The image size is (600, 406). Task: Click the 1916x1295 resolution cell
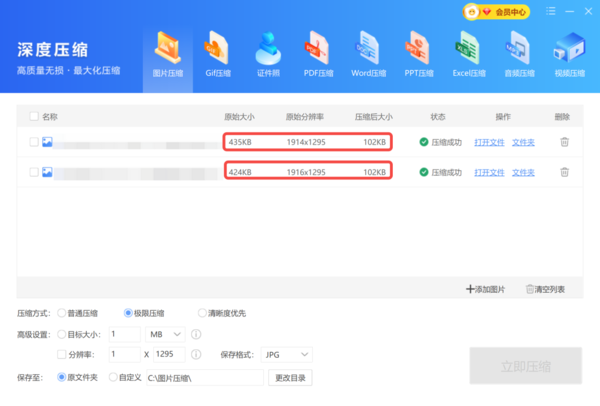coord(306,173)
